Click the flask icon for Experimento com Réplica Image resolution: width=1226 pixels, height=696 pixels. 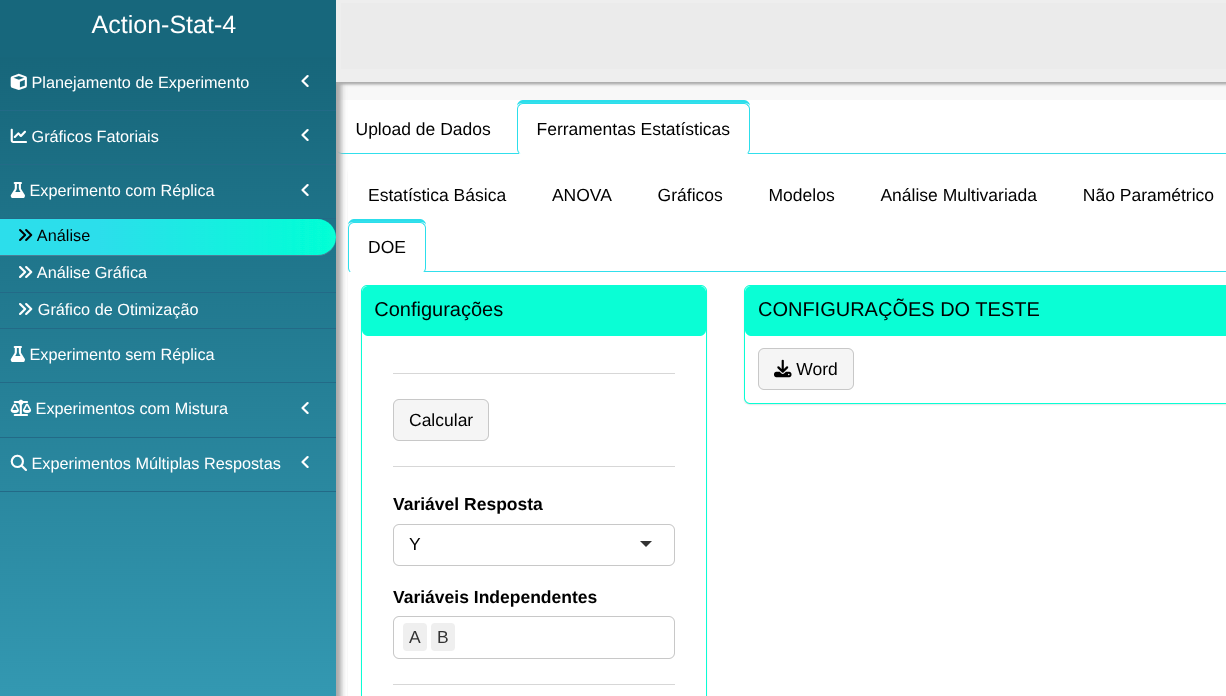[18, 190]
